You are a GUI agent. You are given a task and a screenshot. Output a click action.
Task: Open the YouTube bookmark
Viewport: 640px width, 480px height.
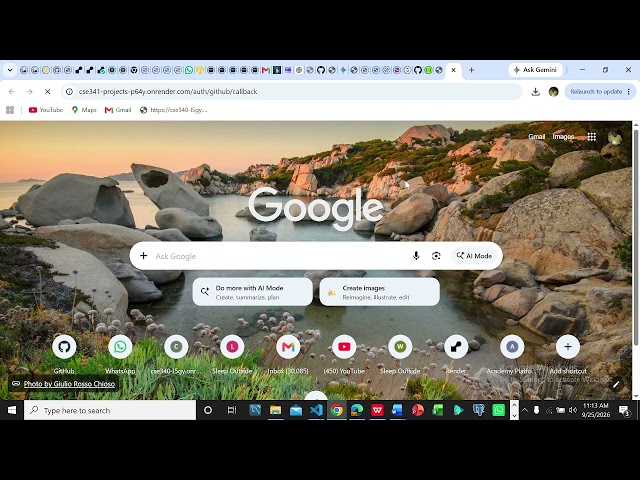click(x=46, y=110)
